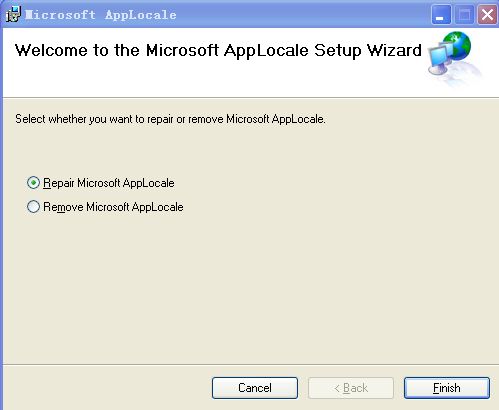Select the Repair Microsoft AppLocale radio button
Viewport: 499px width, 410px height.
coord(33,183)
